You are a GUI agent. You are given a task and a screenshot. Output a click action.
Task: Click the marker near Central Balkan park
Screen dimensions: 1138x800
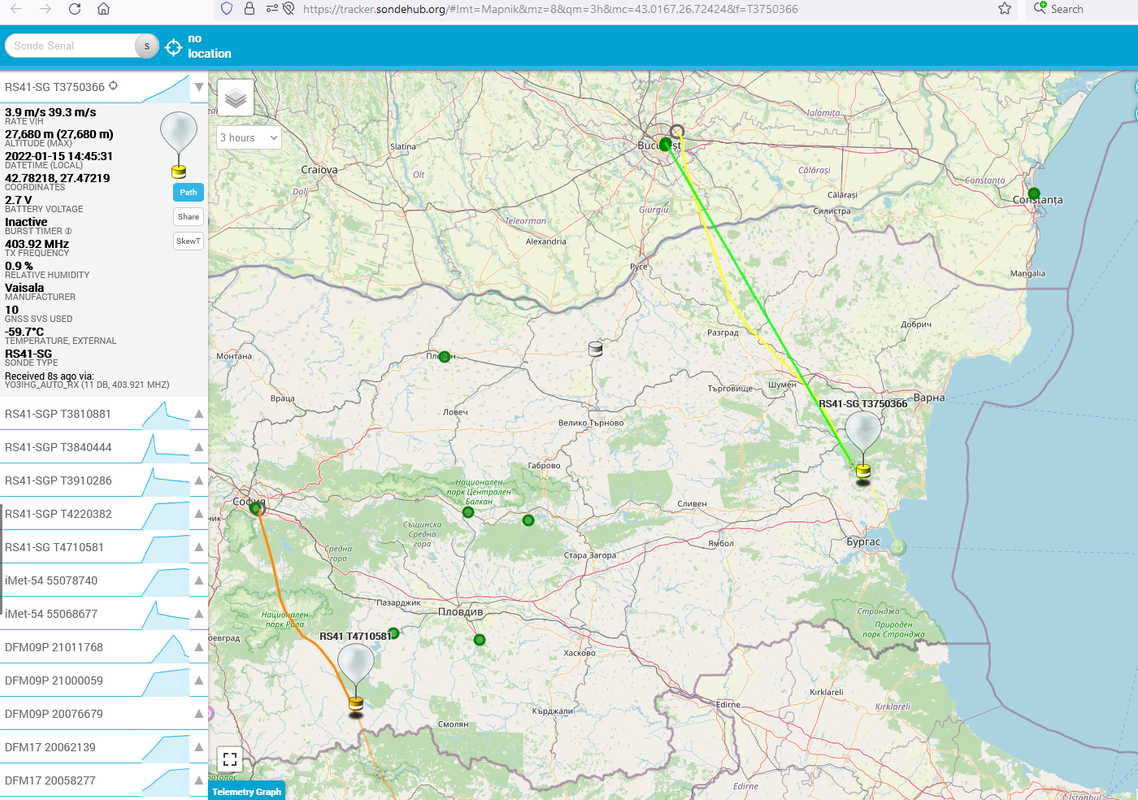coord(468,513)
